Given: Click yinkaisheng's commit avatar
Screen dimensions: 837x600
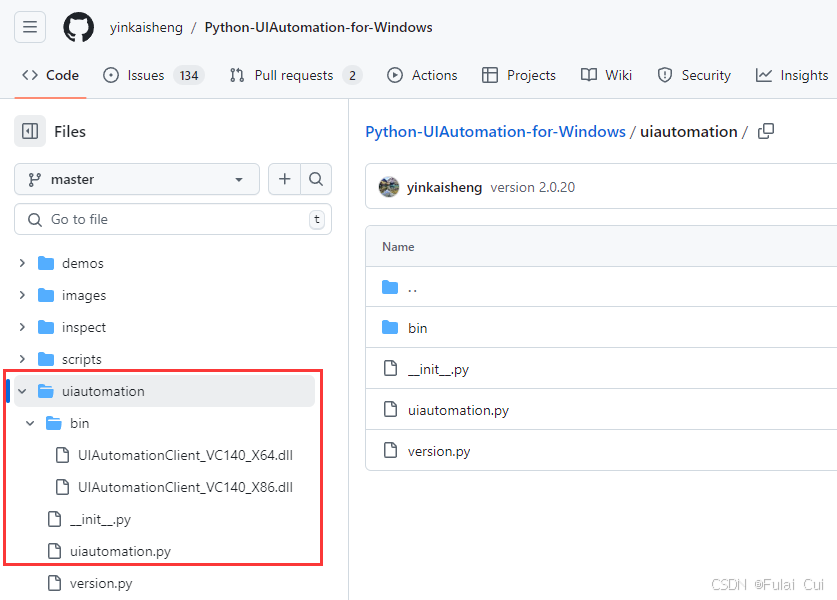Looking at the screenshot, I should tap(389, 187).
